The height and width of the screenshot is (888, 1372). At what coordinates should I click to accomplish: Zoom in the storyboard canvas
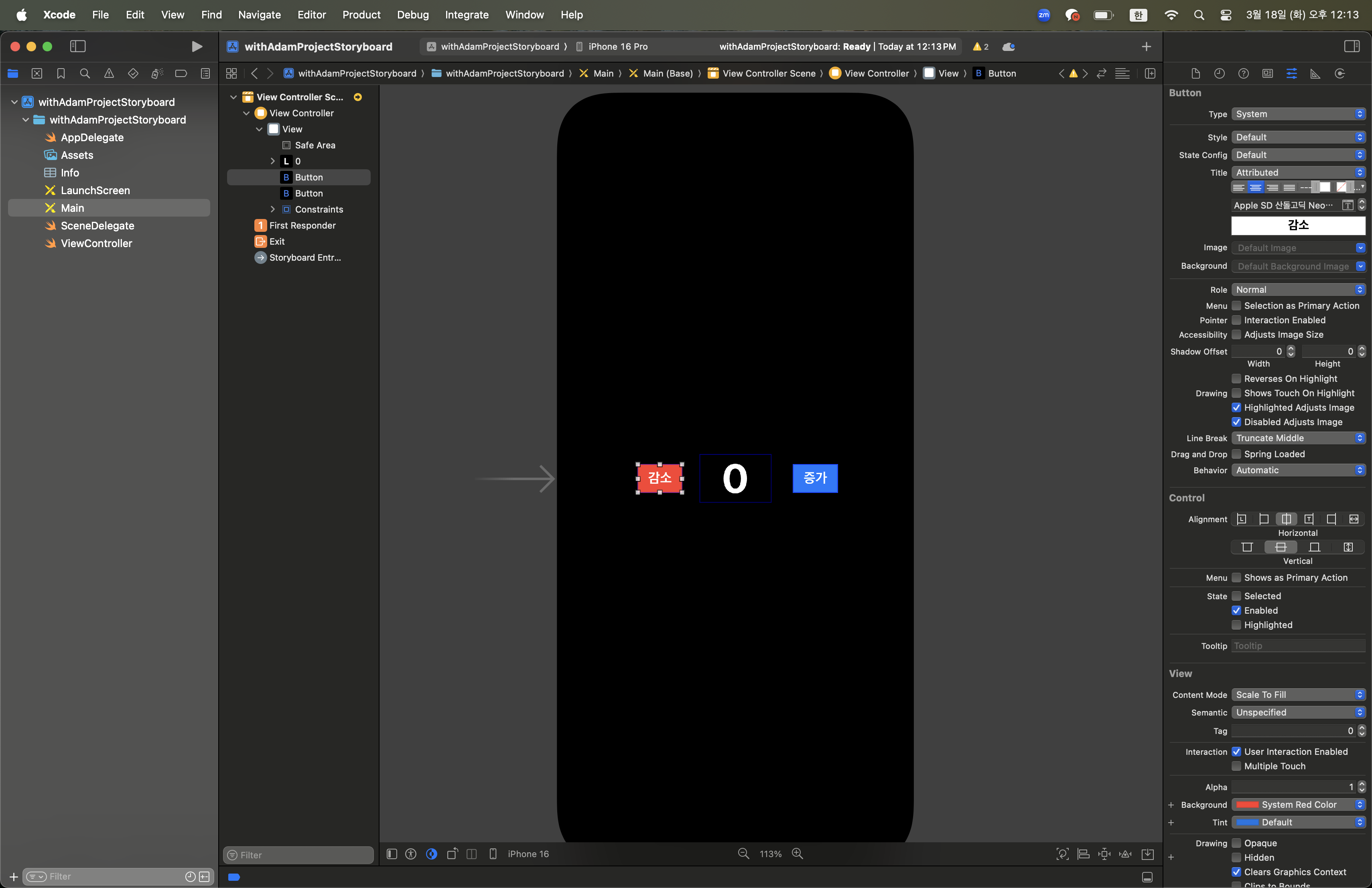coord(797,854)
